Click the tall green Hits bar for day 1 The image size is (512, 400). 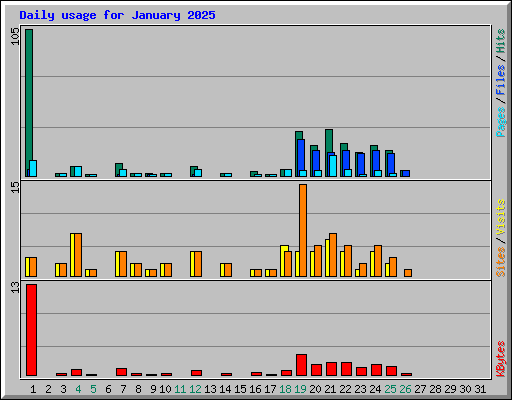pyautogui.click(x=29, y=103)
